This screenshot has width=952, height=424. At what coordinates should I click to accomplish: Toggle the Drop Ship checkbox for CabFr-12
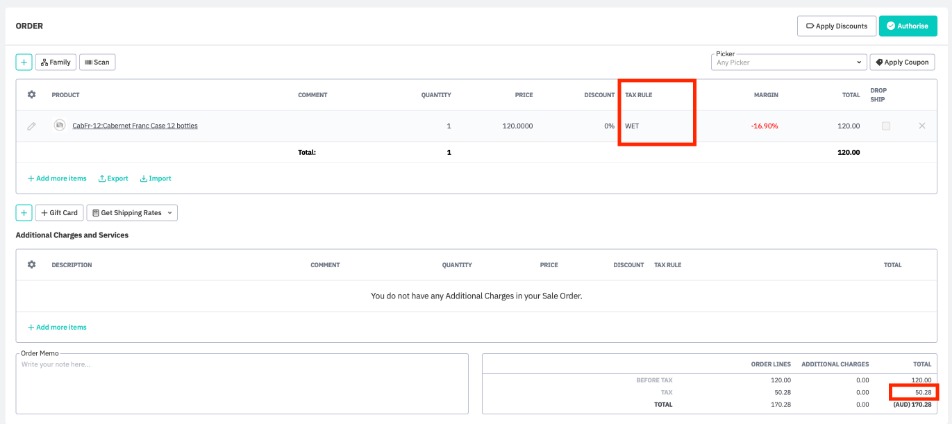[886, 126]
